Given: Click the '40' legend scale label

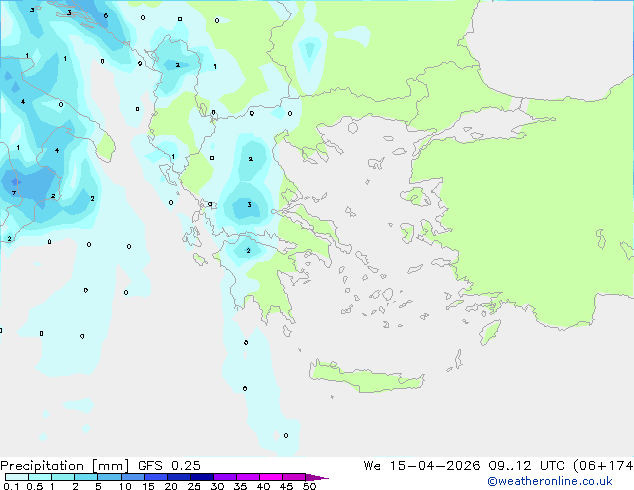Looking at the screenshot, I should click(263, 486).
